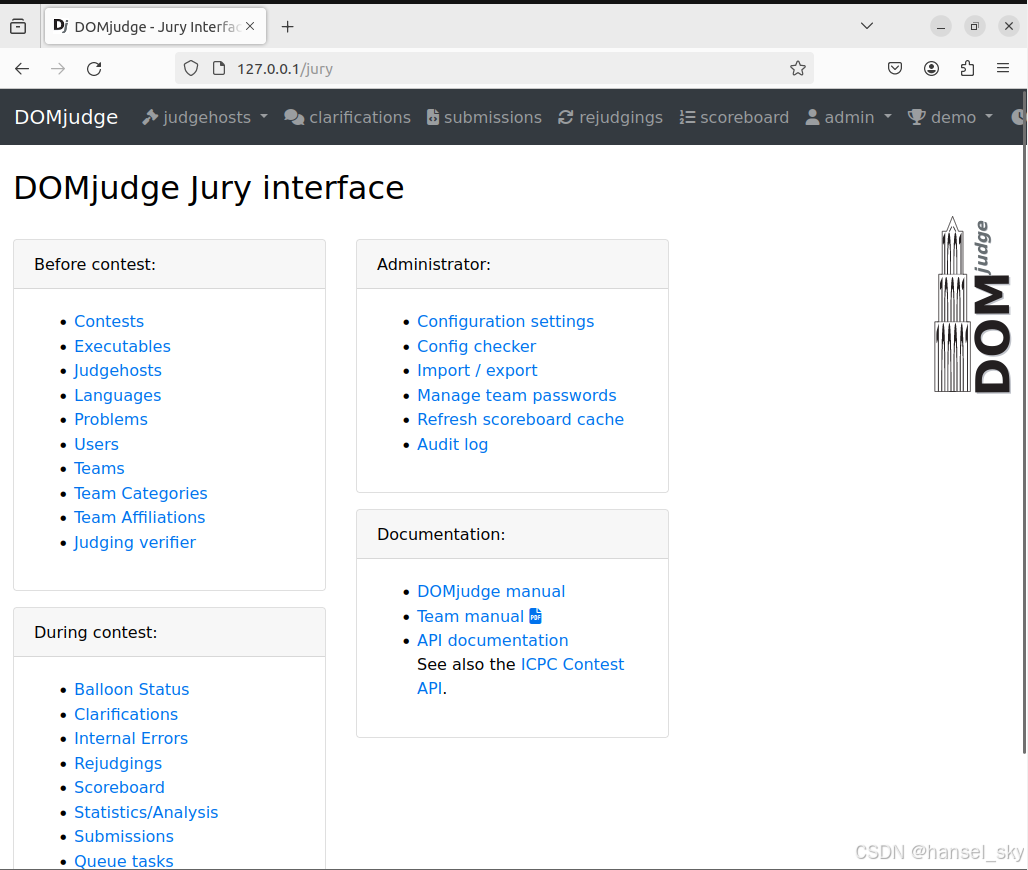
Task: Open Configuration settings
Action: point(505,321)
